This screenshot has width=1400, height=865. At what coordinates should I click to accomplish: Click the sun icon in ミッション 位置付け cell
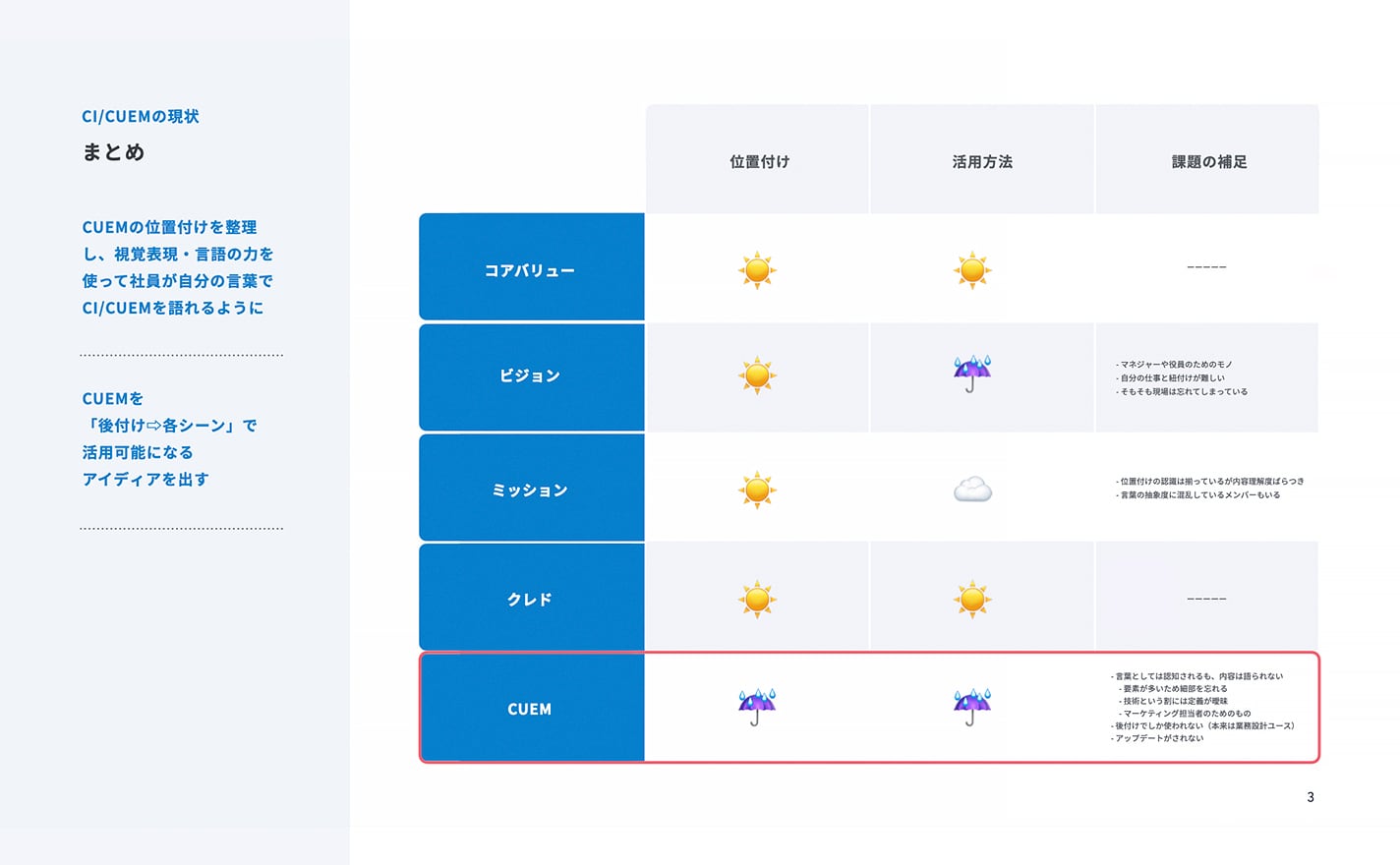(x=757, y=490)
